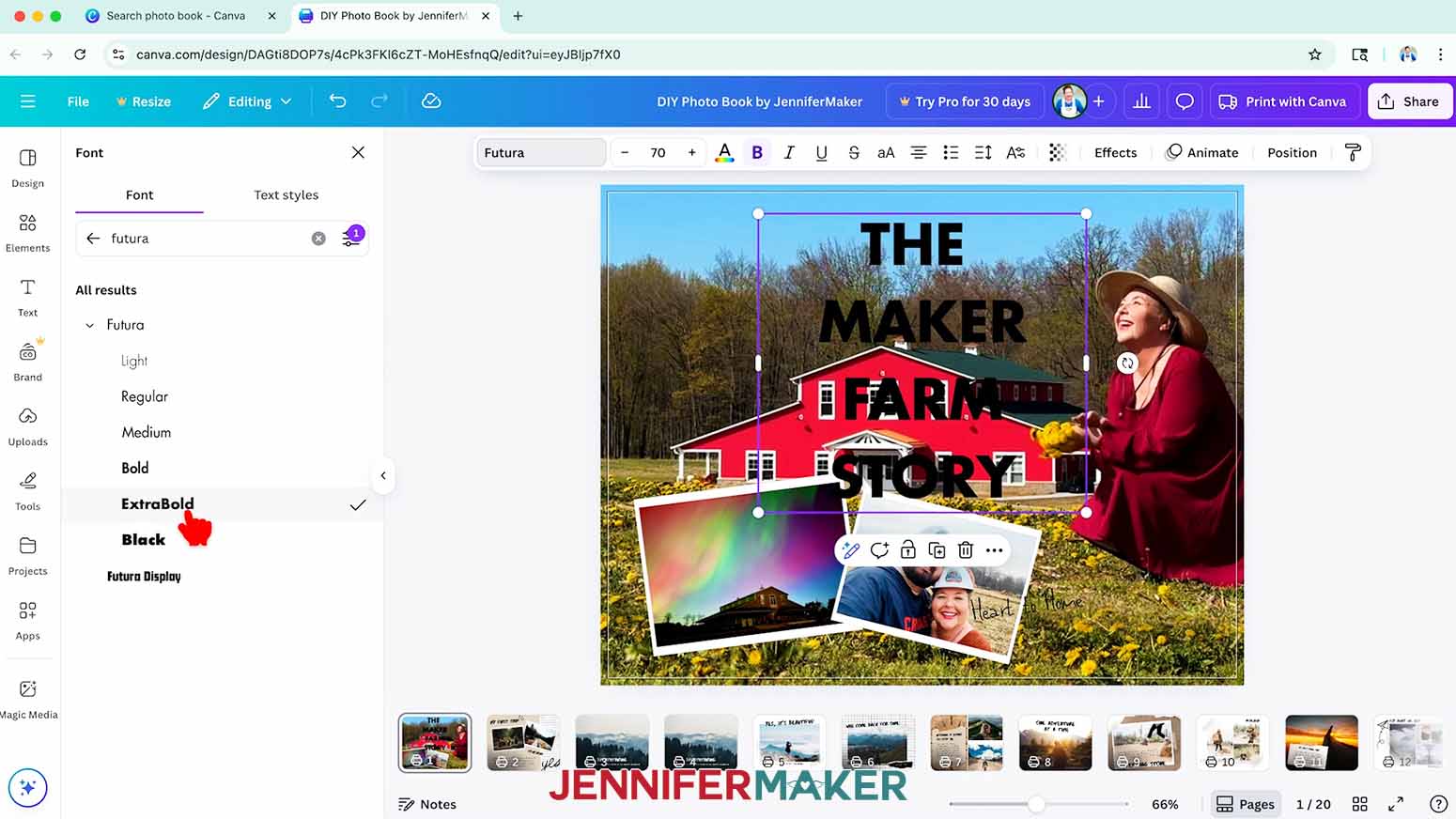Click Try Pro for 30 days
The height and width of the screenshot is (819, 1456).
click(965, 101)
